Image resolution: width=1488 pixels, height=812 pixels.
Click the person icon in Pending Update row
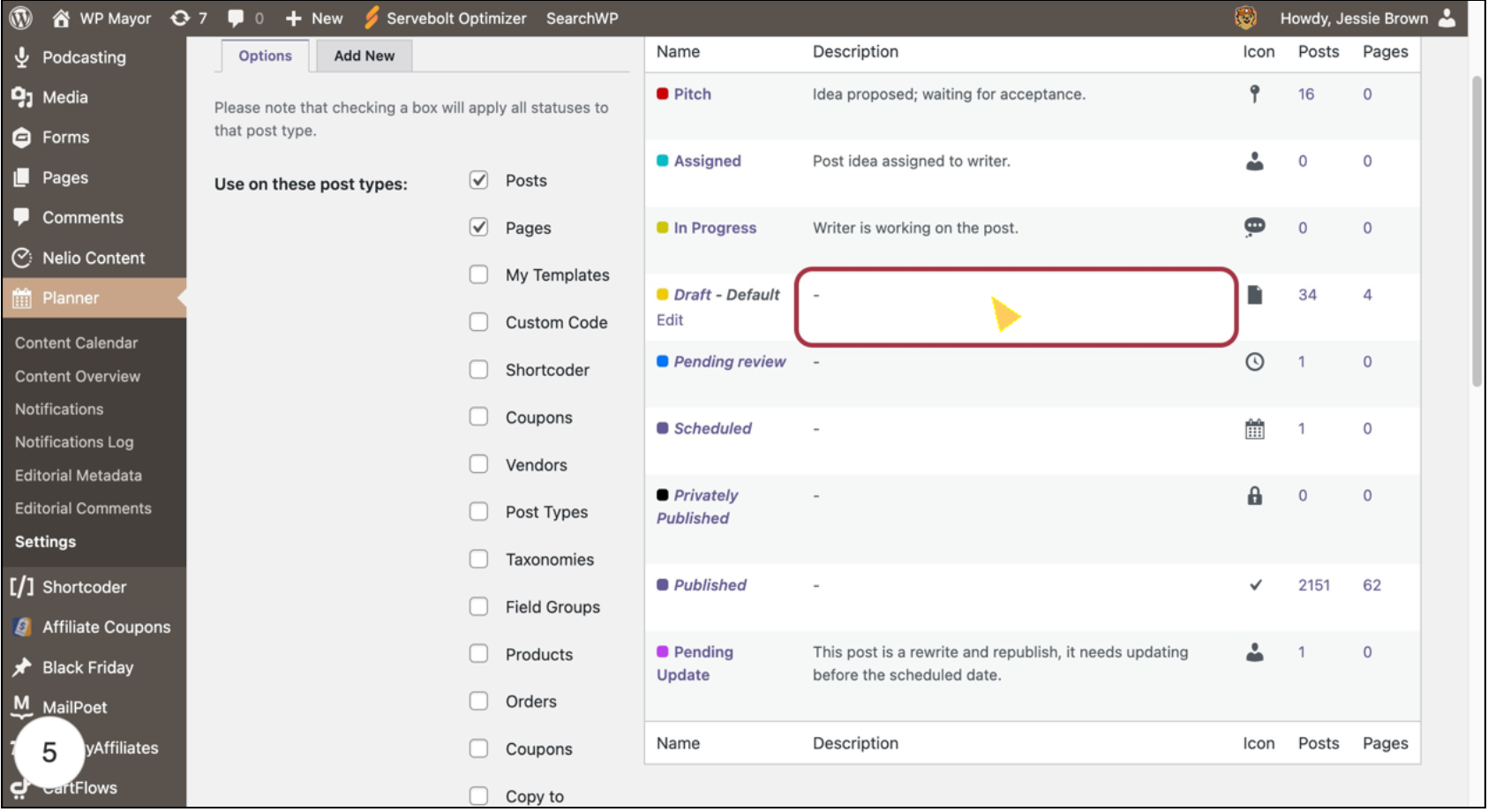[1254, 652]
